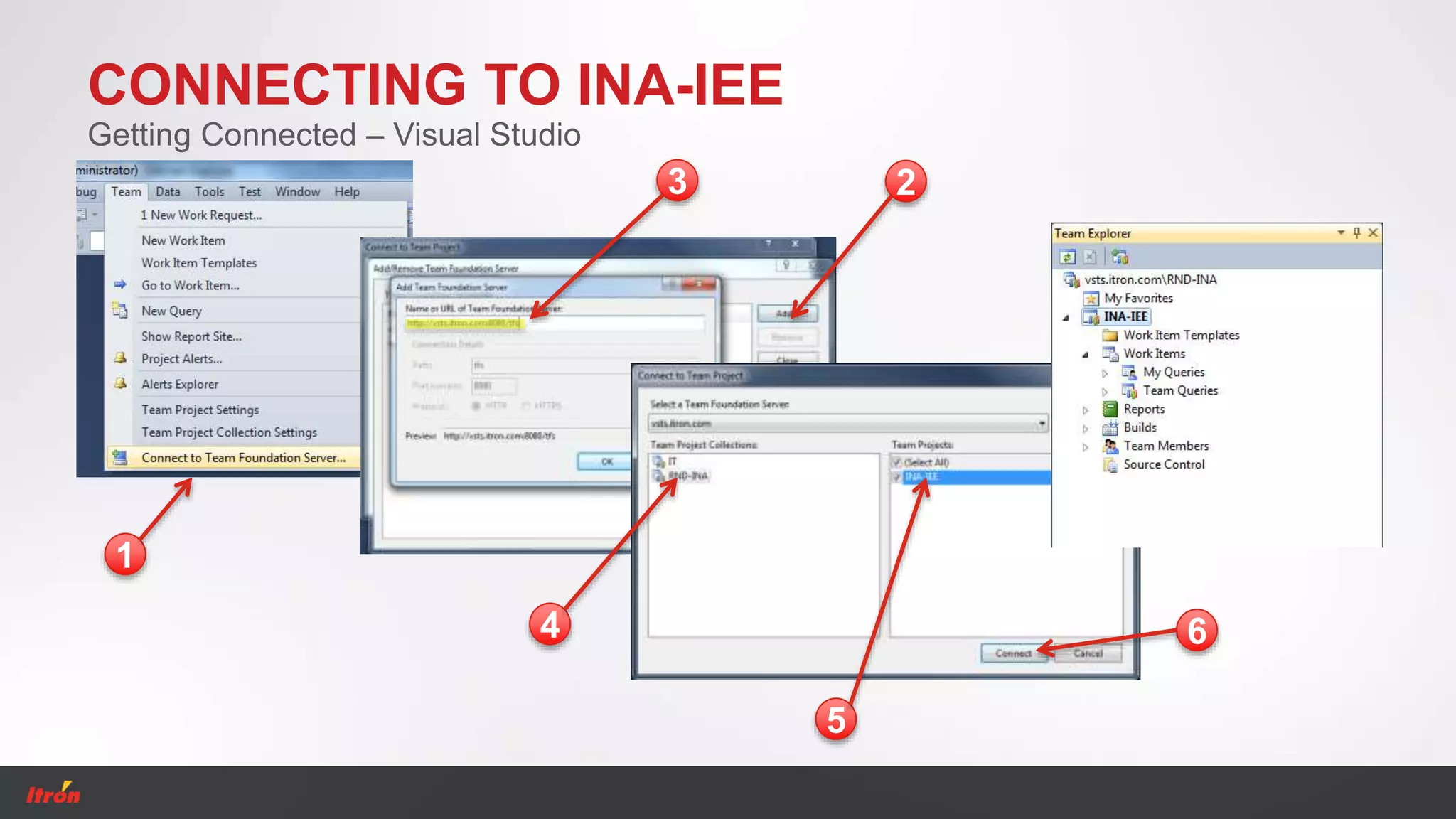Click OK in Add Team Foundation Server
Viewport: 1456px width, 819px height.
point(606,461)
